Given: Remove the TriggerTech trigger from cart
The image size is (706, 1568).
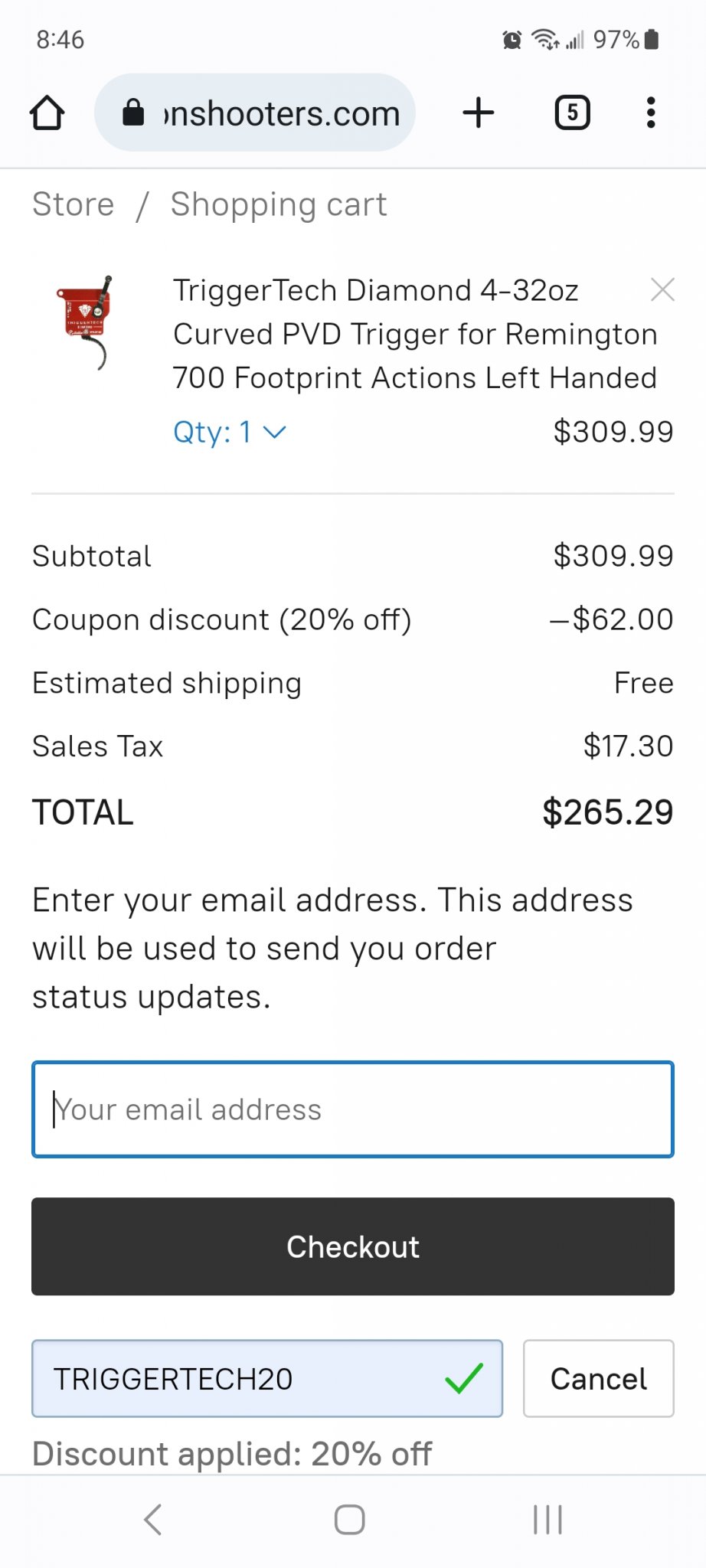Looking at the screenshot, I should click(x=662, y=289).
